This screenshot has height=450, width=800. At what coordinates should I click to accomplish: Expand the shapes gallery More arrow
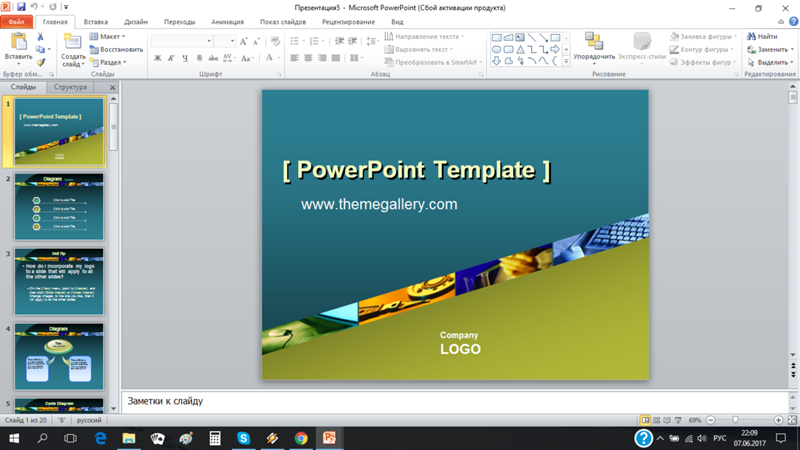point(566,61)
